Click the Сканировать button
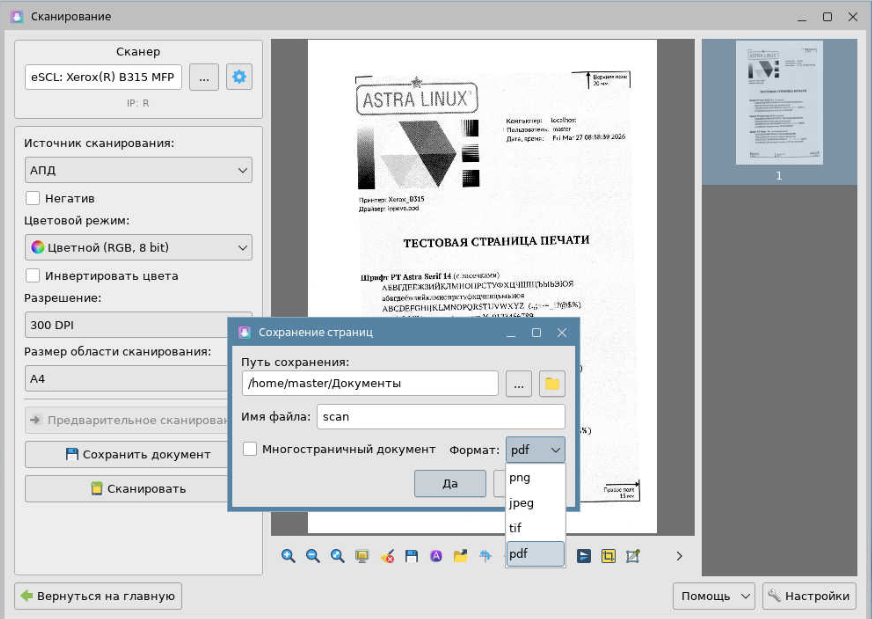The image size is (872, 619). coord(138,489)
